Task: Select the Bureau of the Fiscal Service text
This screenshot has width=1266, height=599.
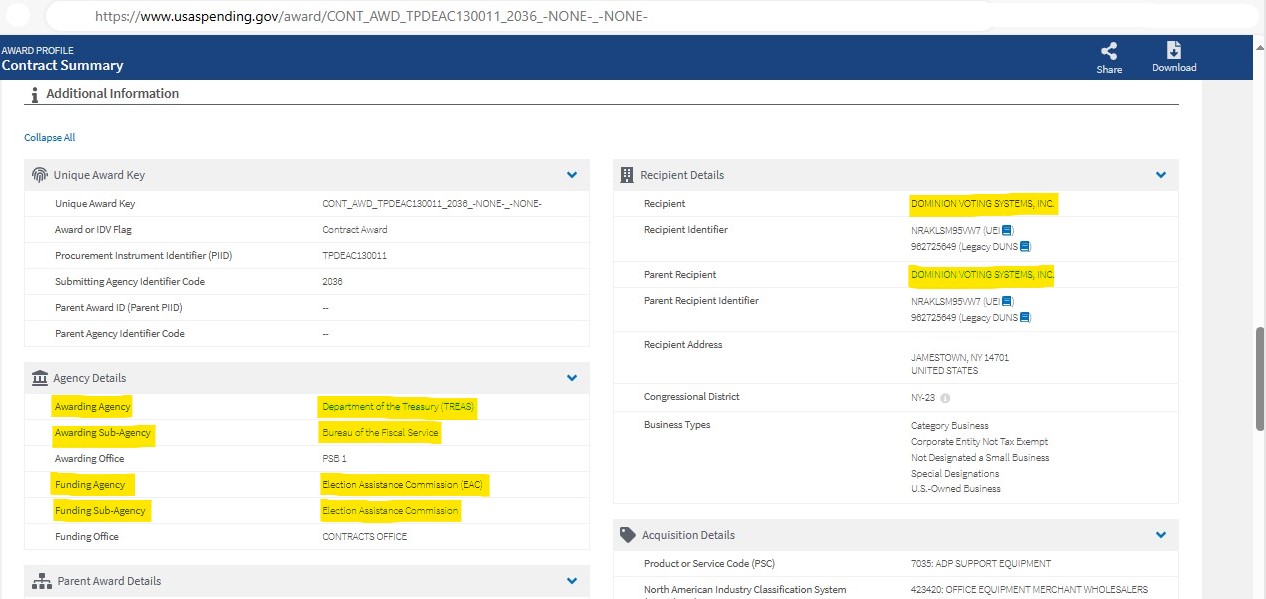Action: [380, 433]
